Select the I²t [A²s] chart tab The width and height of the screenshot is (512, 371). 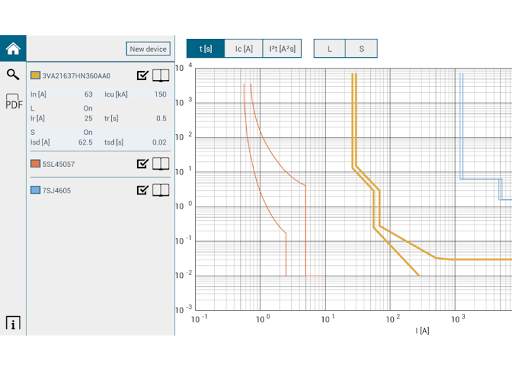coord(282,49)
